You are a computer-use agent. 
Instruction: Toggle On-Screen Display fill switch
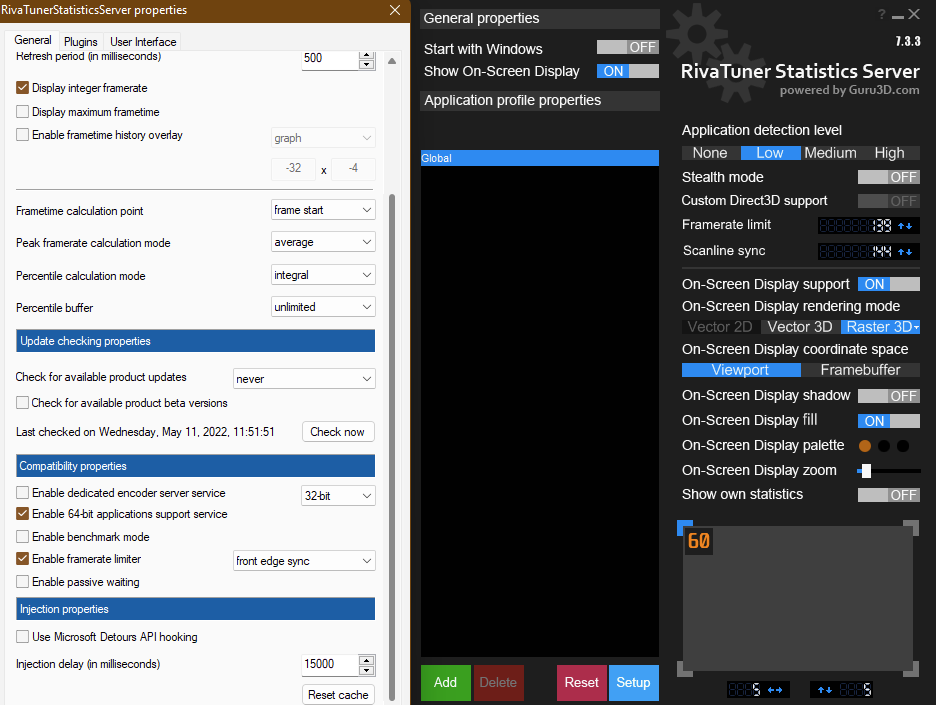[888, 421]
